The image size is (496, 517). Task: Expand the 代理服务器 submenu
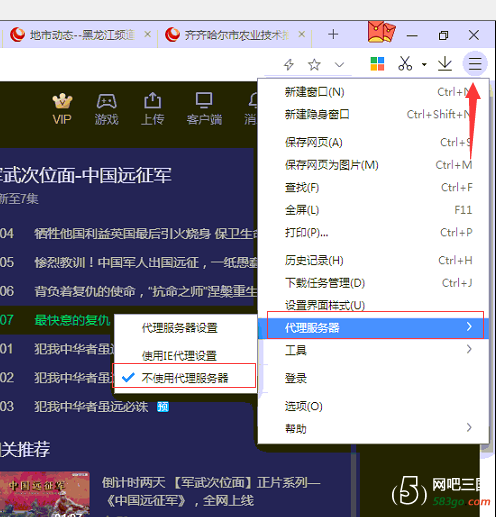pyautogui.click(x=374, y=328)
